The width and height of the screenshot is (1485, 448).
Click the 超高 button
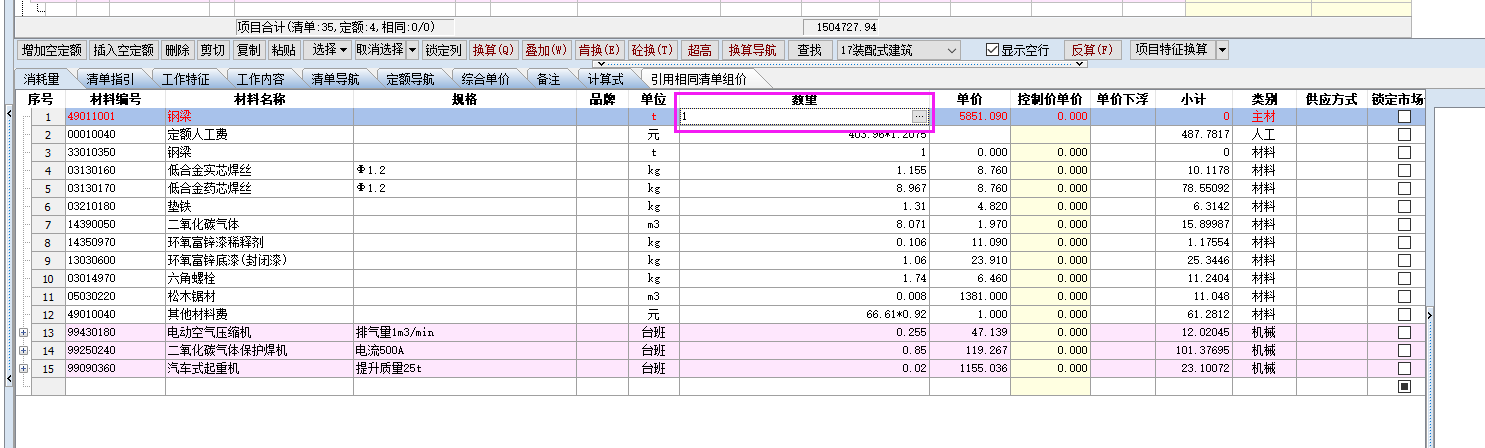pyautogui.click(x=700, y=50)
